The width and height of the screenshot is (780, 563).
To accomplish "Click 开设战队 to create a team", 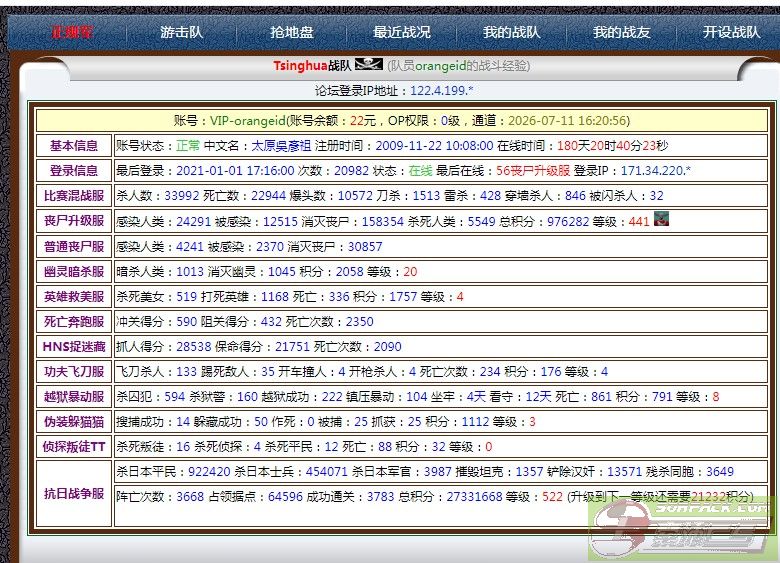I will click(731, 32).
